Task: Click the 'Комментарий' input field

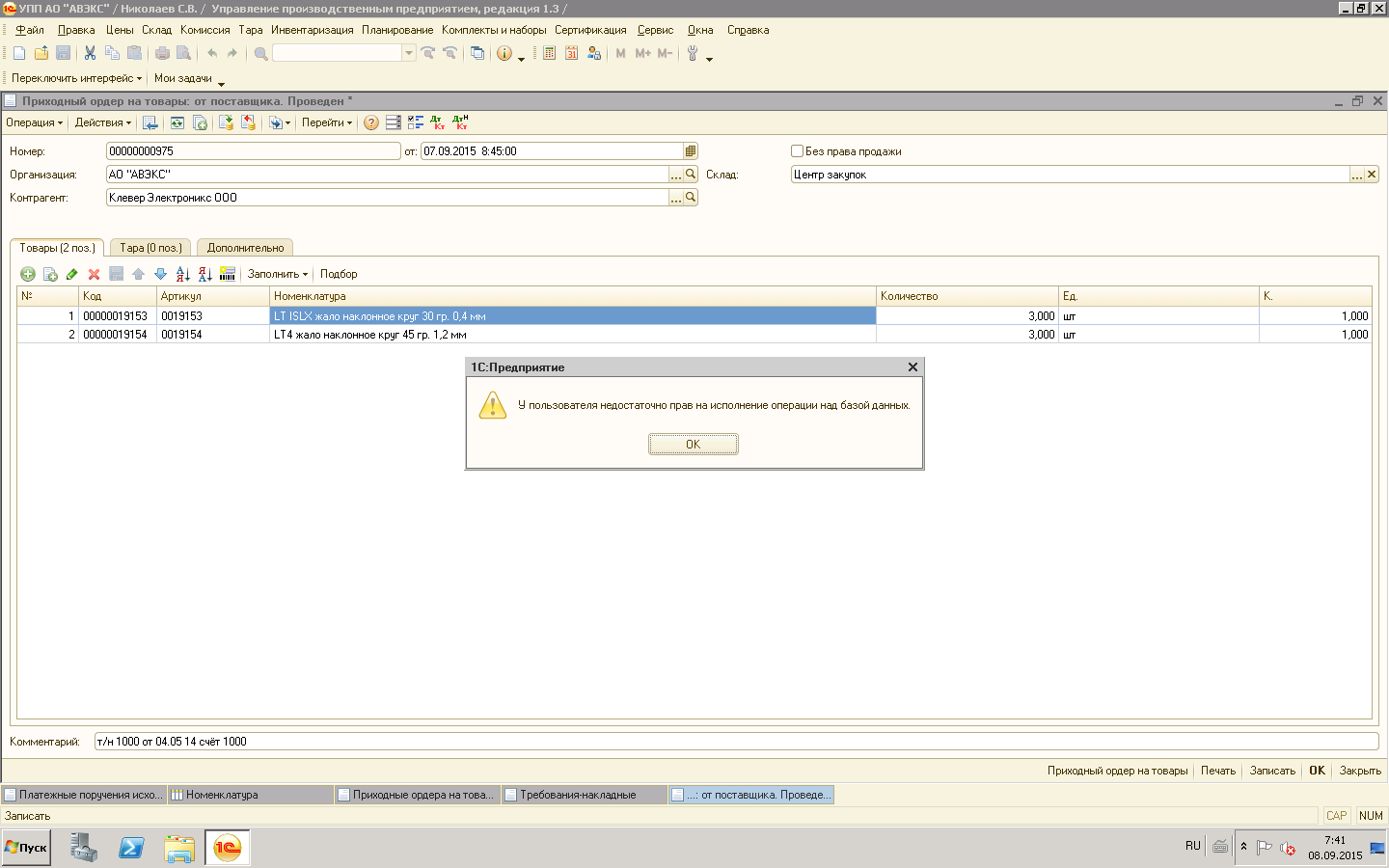Action: point(735,742)
